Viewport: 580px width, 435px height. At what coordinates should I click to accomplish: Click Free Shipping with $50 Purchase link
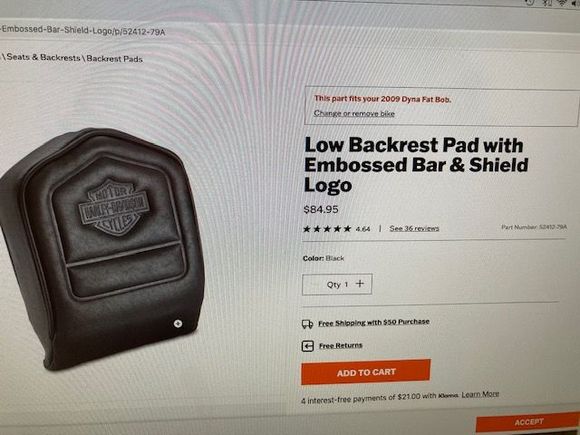pyautogui.click(x=374, y=323)
